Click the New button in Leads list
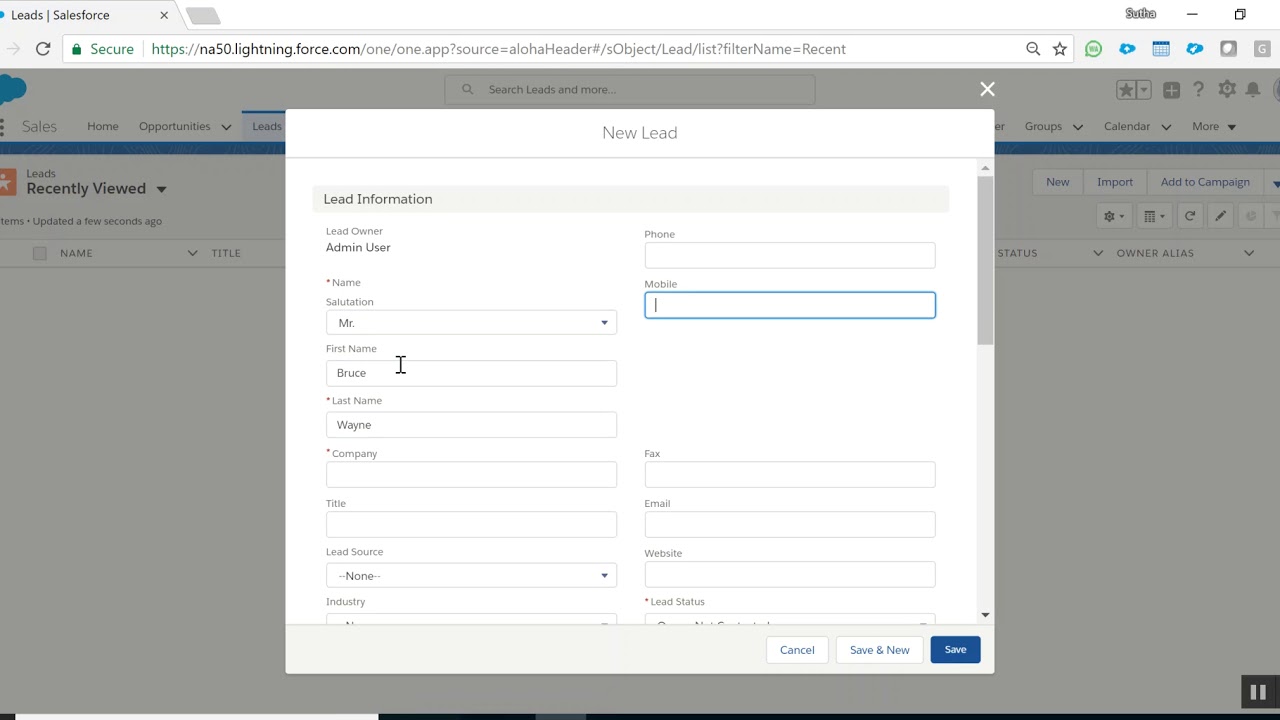The image size is (1280, 720). 1057,182
